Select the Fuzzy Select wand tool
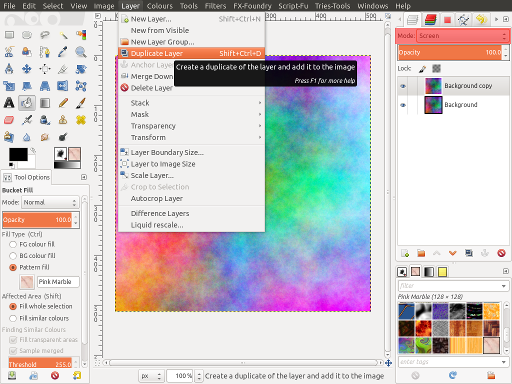 click(x=63, y=34)
